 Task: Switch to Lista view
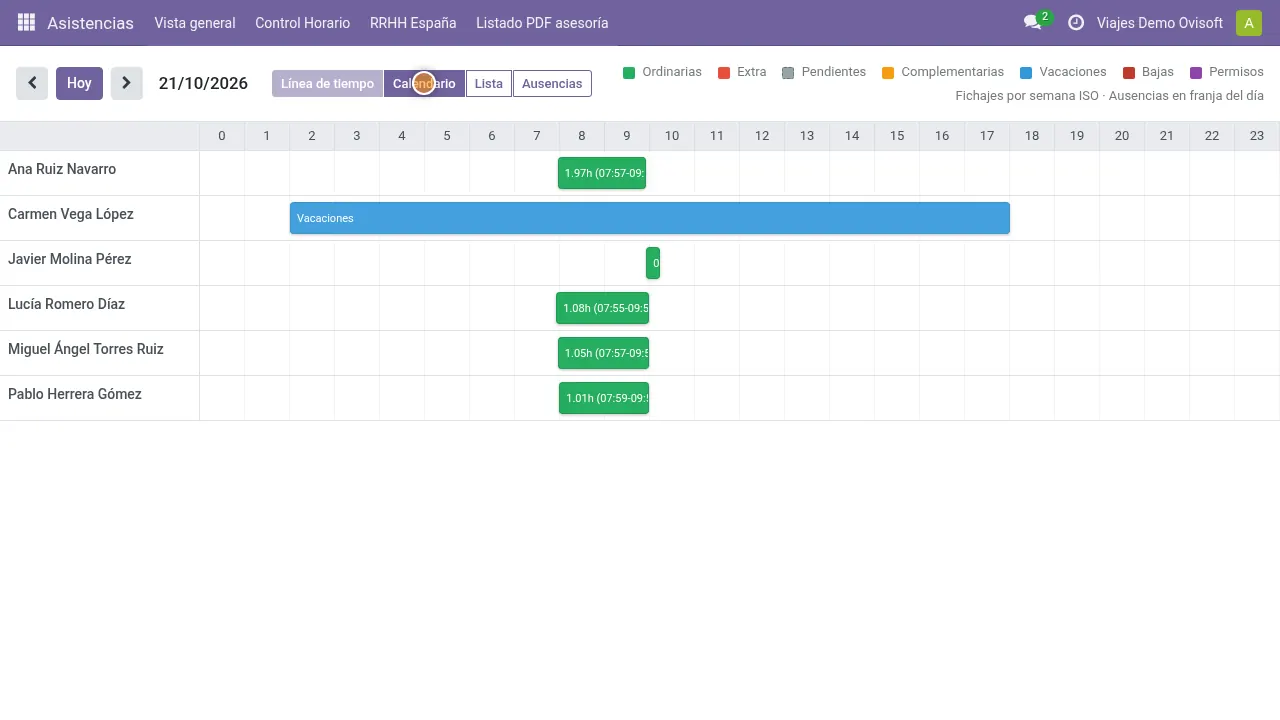point(489,84)
